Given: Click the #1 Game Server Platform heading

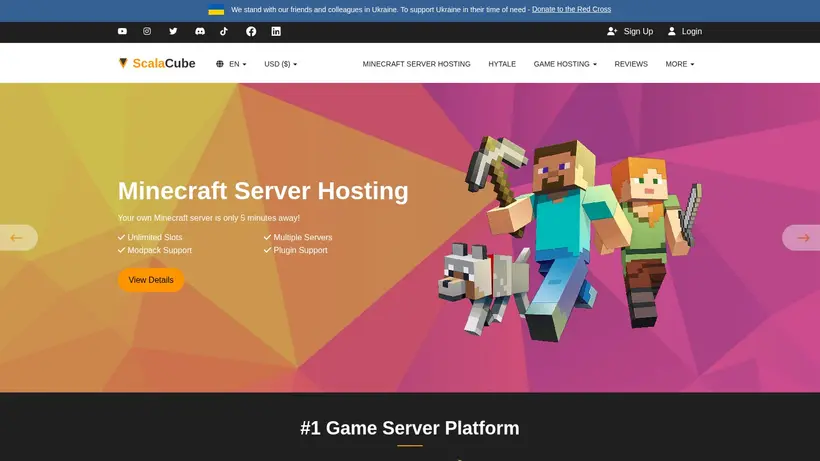Looking at the screenshot, I should (409, 428).
